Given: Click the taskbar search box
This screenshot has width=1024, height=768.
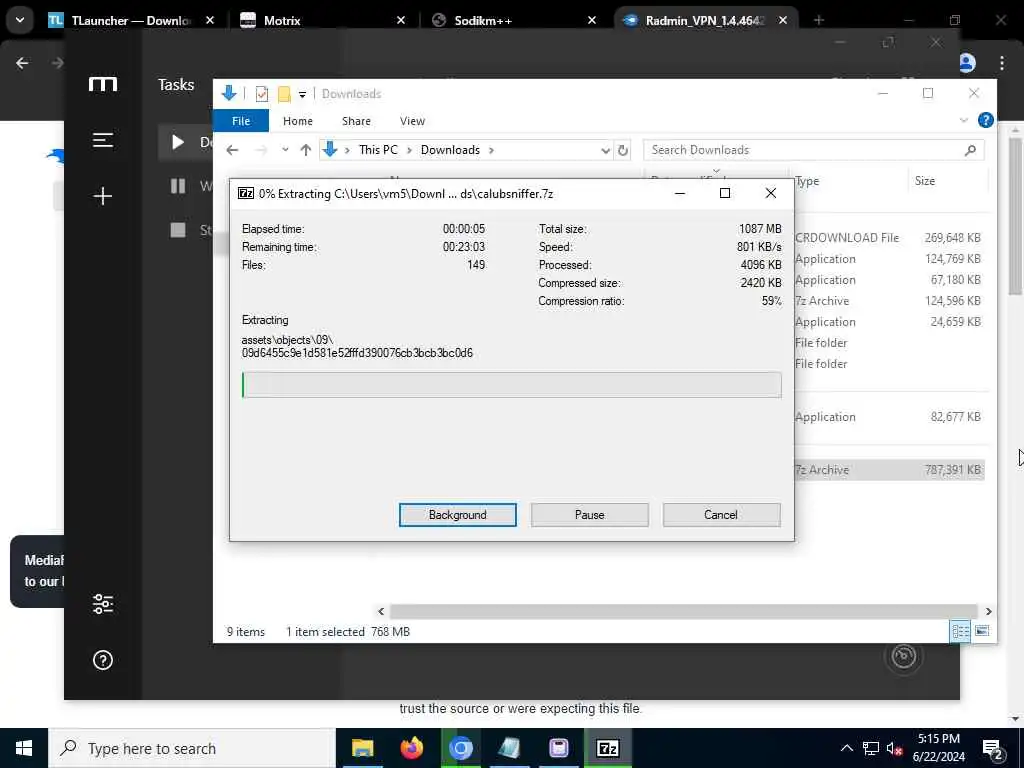Looking at the screenshot, I should (x=192, y=748).
